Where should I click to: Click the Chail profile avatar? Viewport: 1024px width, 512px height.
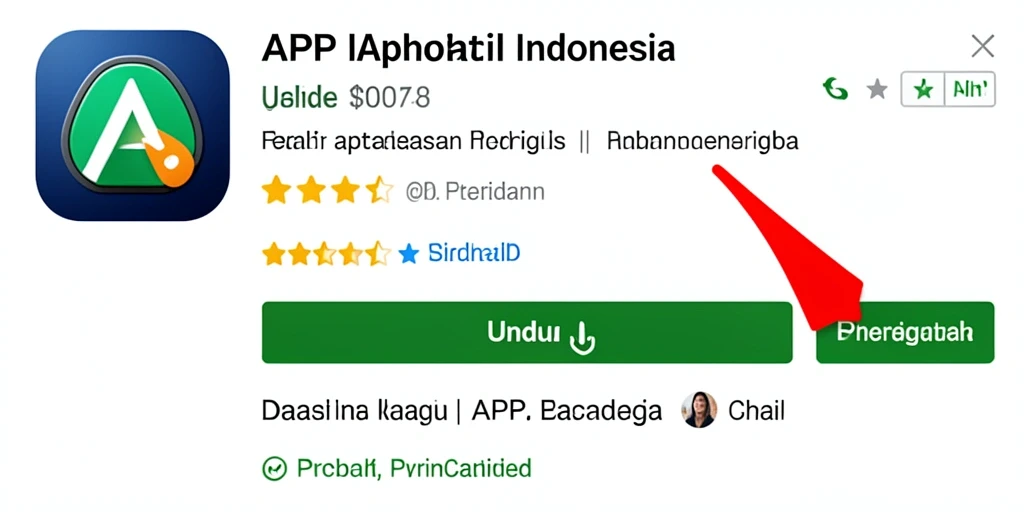(699, 410)
